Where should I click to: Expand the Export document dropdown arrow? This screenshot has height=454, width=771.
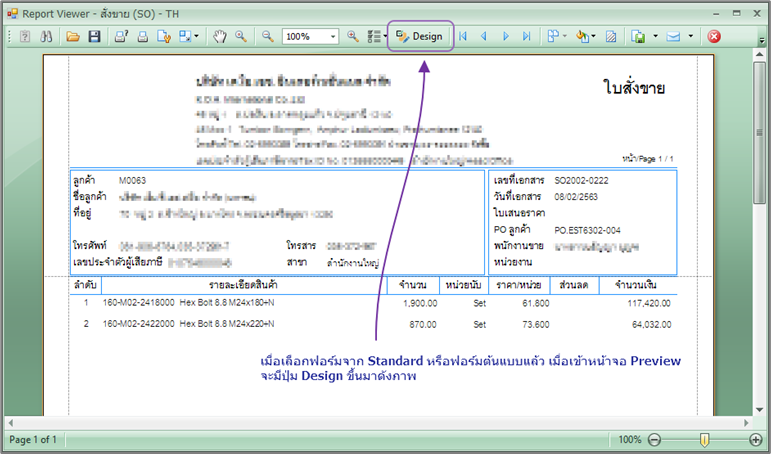coord(655,37)
